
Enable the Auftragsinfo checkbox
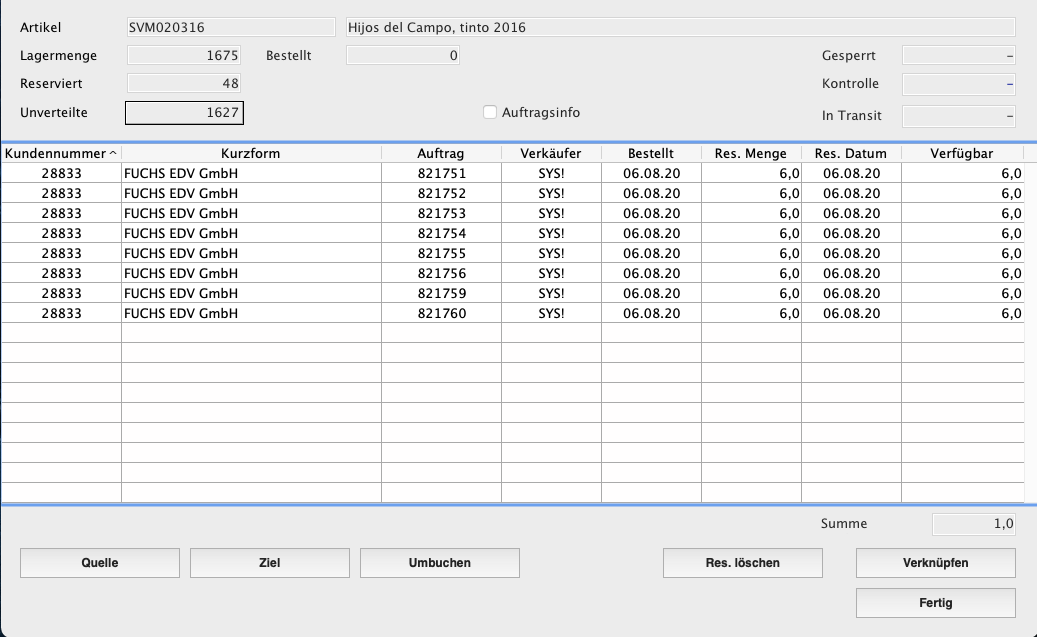tap(490, 113)
